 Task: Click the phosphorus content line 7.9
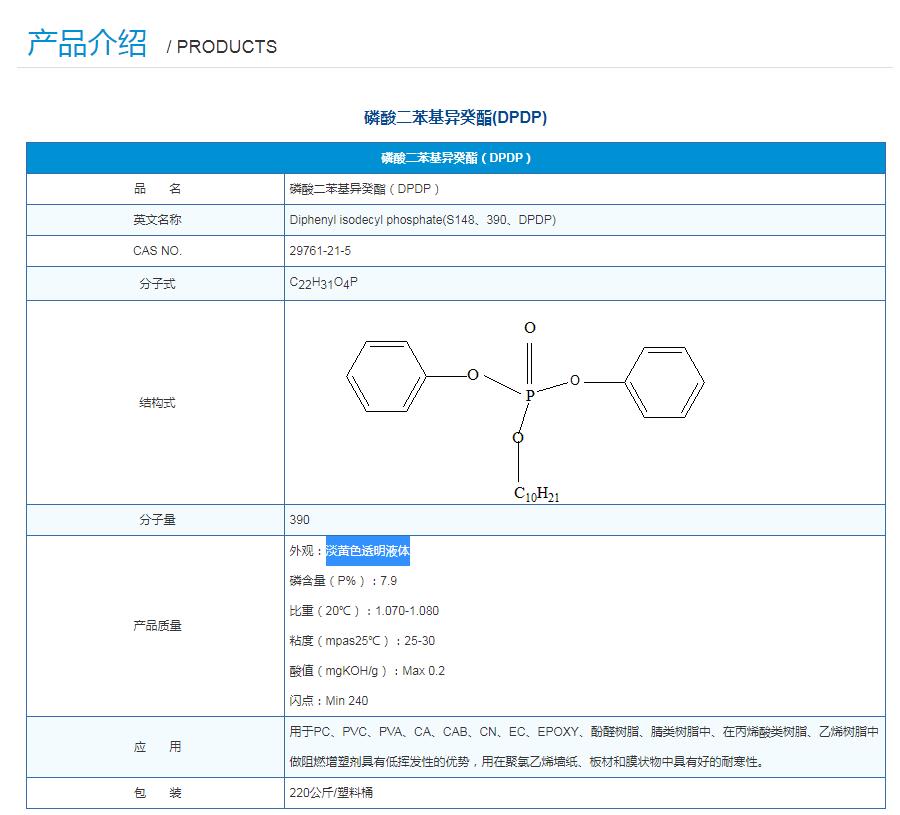343,581
